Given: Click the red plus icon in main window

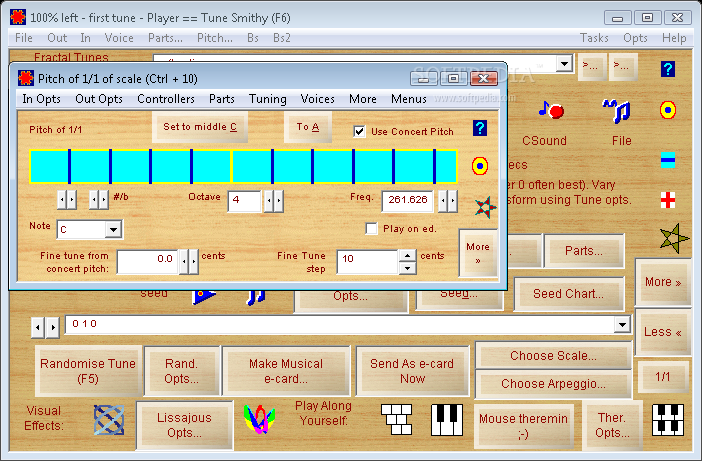Looking at the screenshot, I should click(668, 200).
